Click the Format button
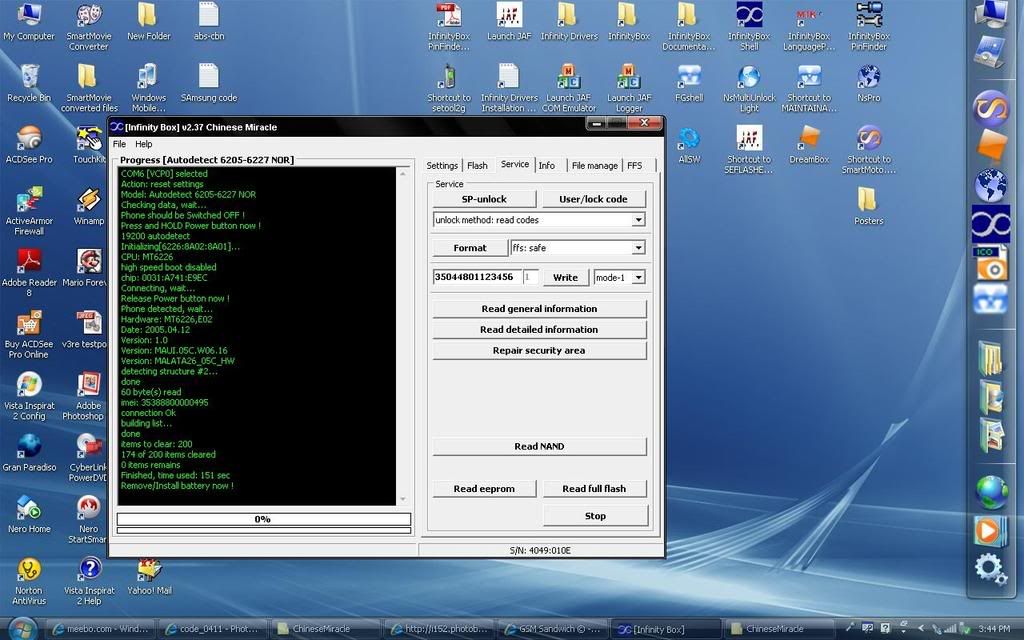Screen dimensions: 1024x640 470,248
